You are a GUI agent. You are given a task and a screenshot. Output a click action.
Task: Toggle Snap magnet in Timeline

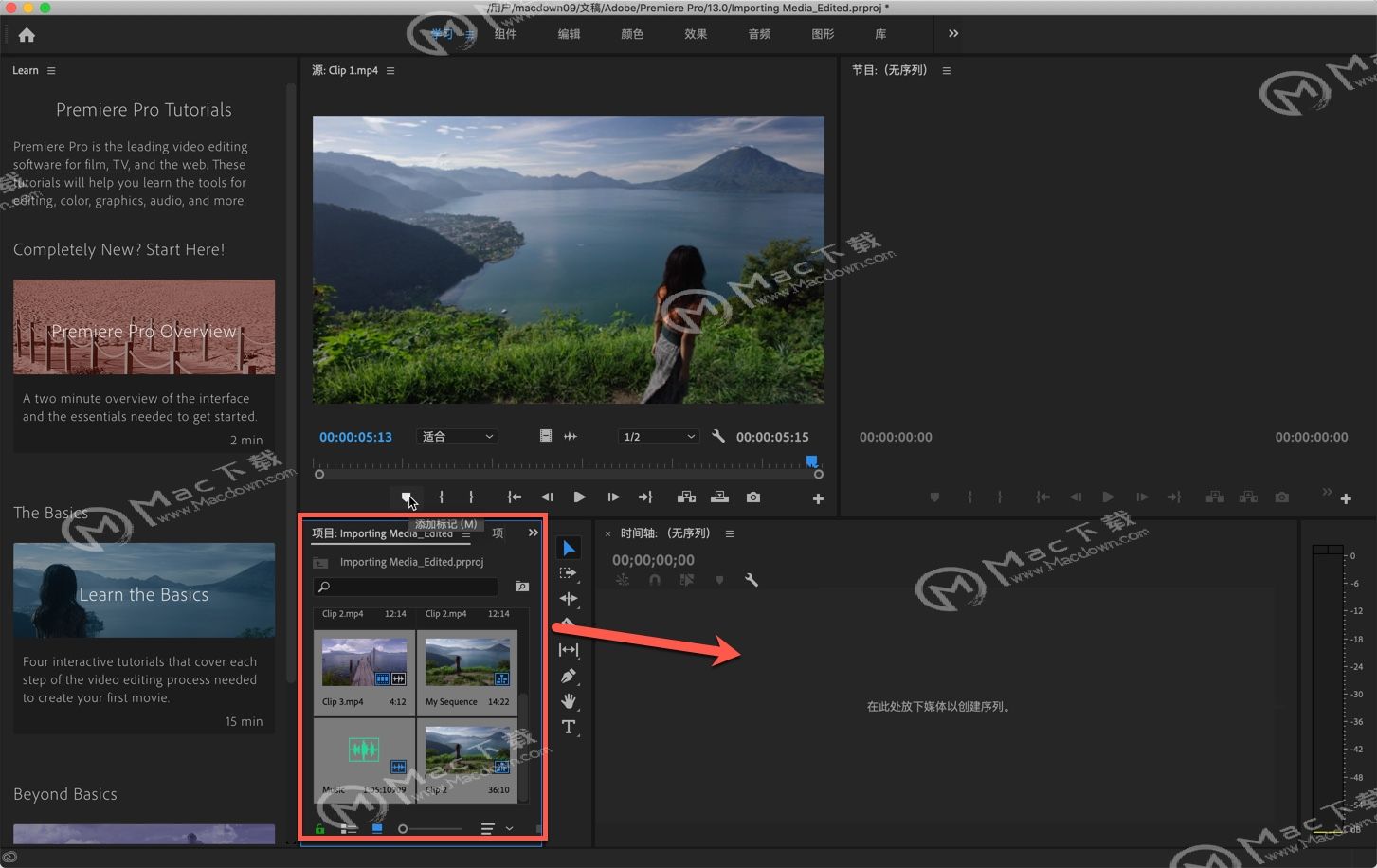point(655,580)
